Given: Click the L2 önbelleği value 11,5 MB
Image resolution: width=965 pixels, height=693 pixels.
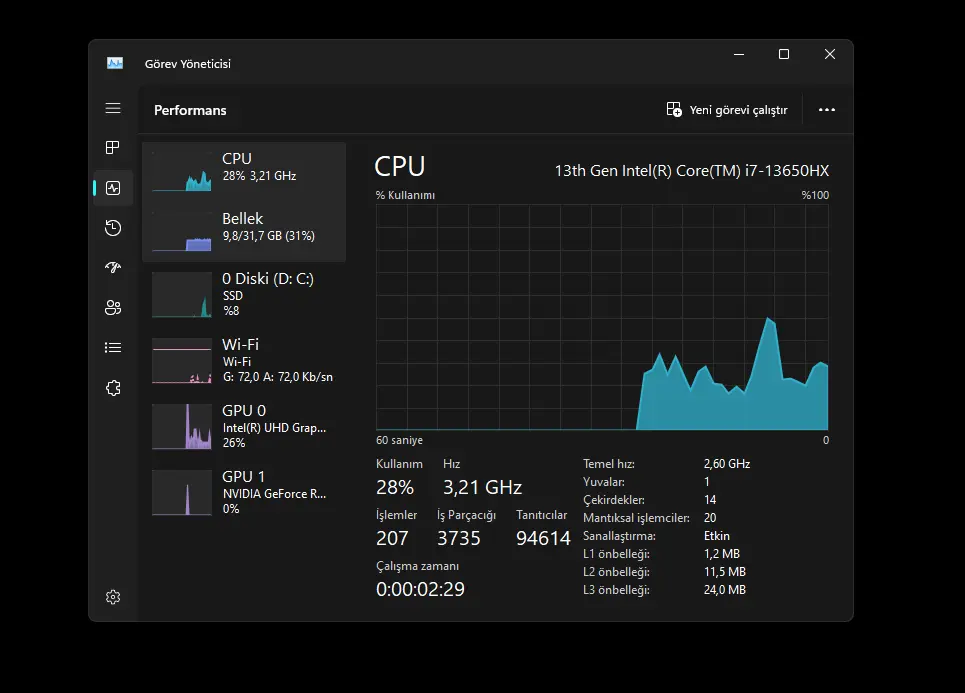Looking at the screenshot, I should 725,572.
